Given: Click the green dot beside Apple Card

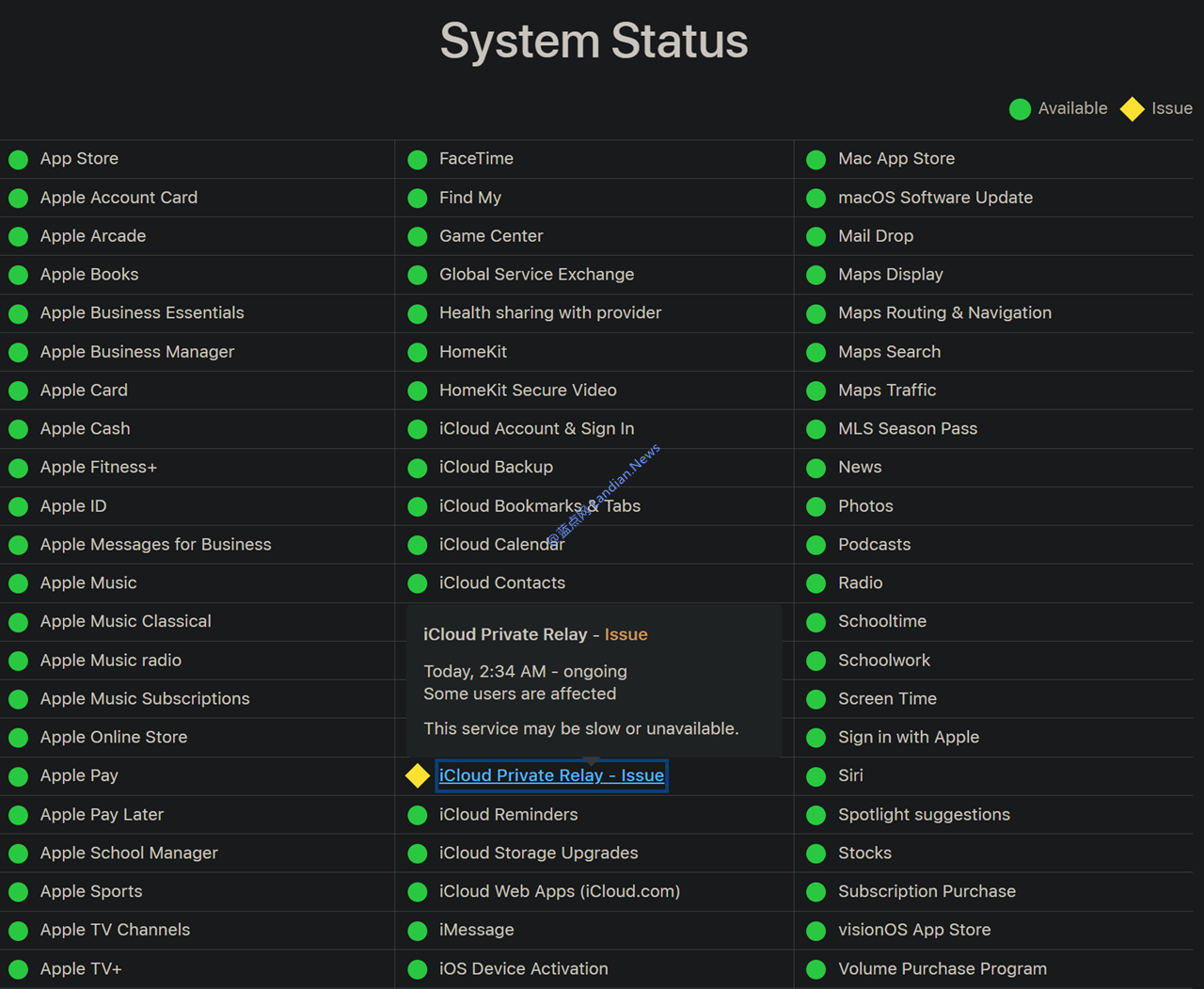Looking at the screenshot, I should click(18, 391).
